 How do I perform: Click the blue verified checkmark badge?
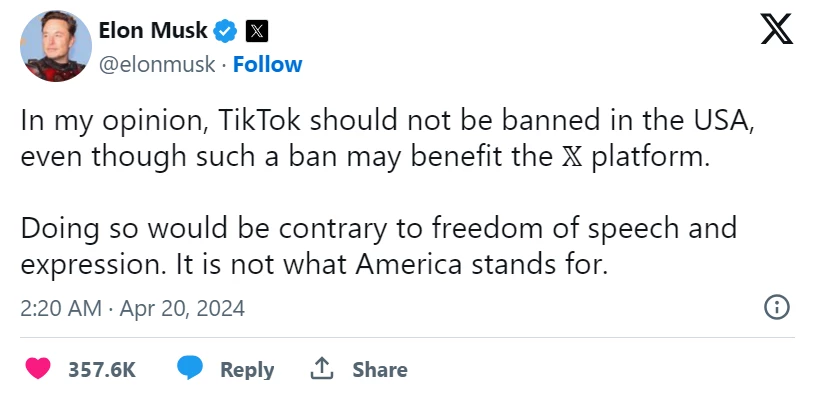tap(226, 32)
